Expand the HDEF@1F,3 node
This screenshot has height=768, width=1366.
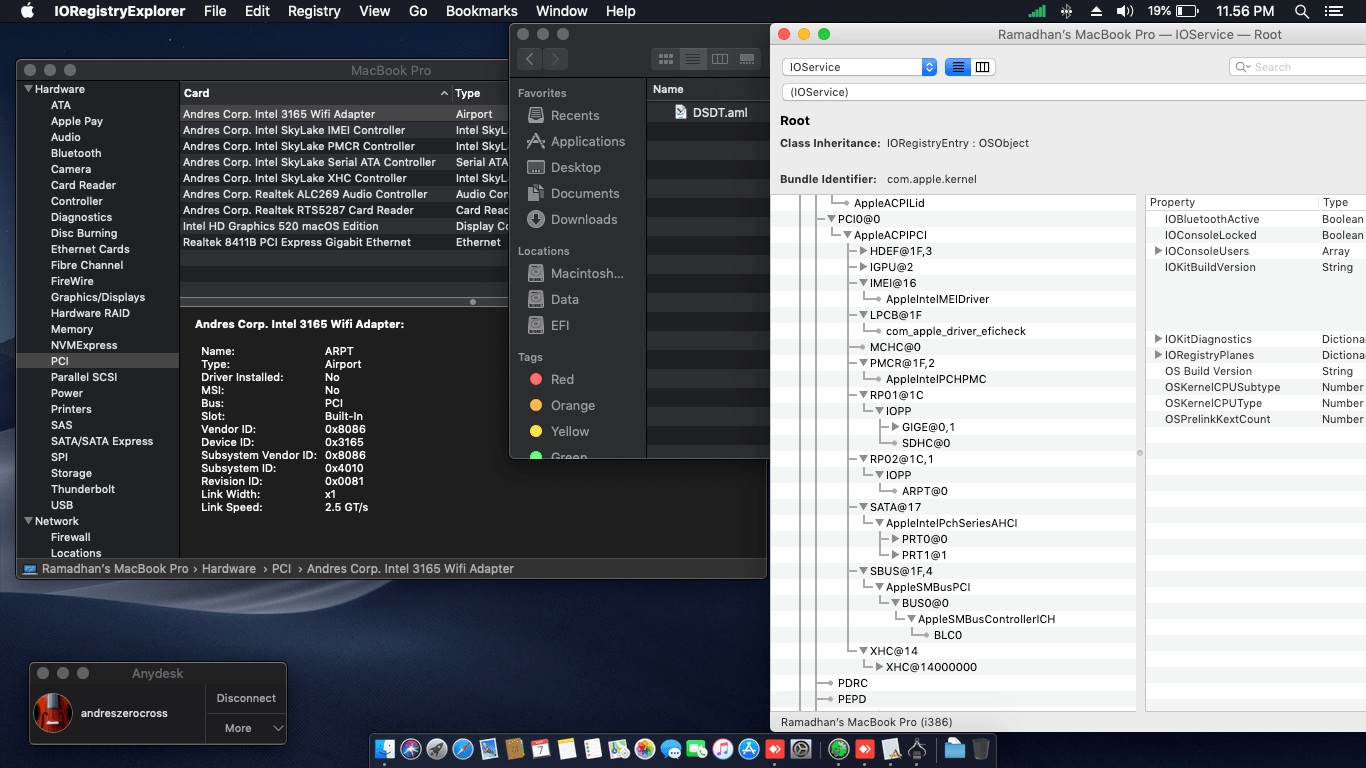point(863,251)
